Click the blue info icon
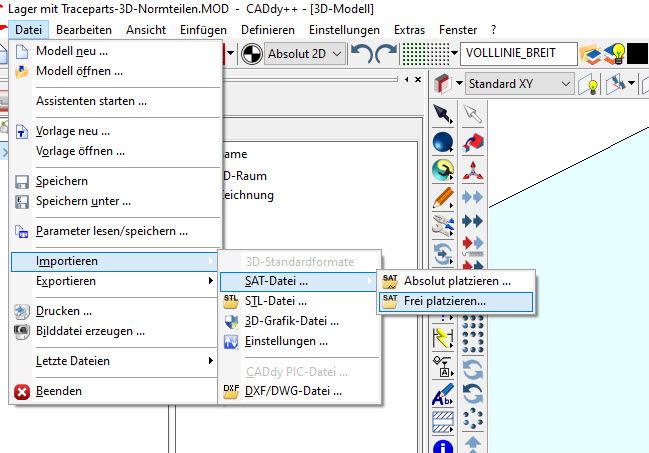Image resolution: width=649 pixels, height=453 pixels. [443, 447]
